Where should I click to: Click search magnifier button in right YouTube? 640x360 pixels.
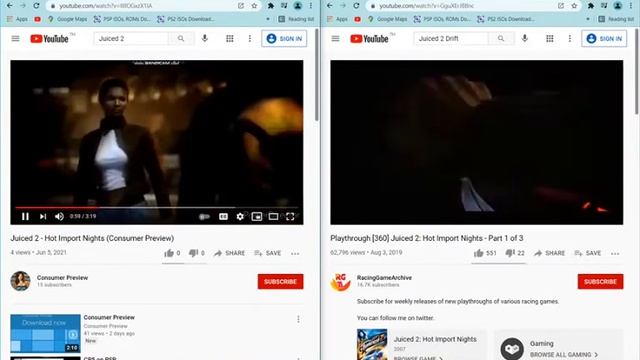coord(501,38)
